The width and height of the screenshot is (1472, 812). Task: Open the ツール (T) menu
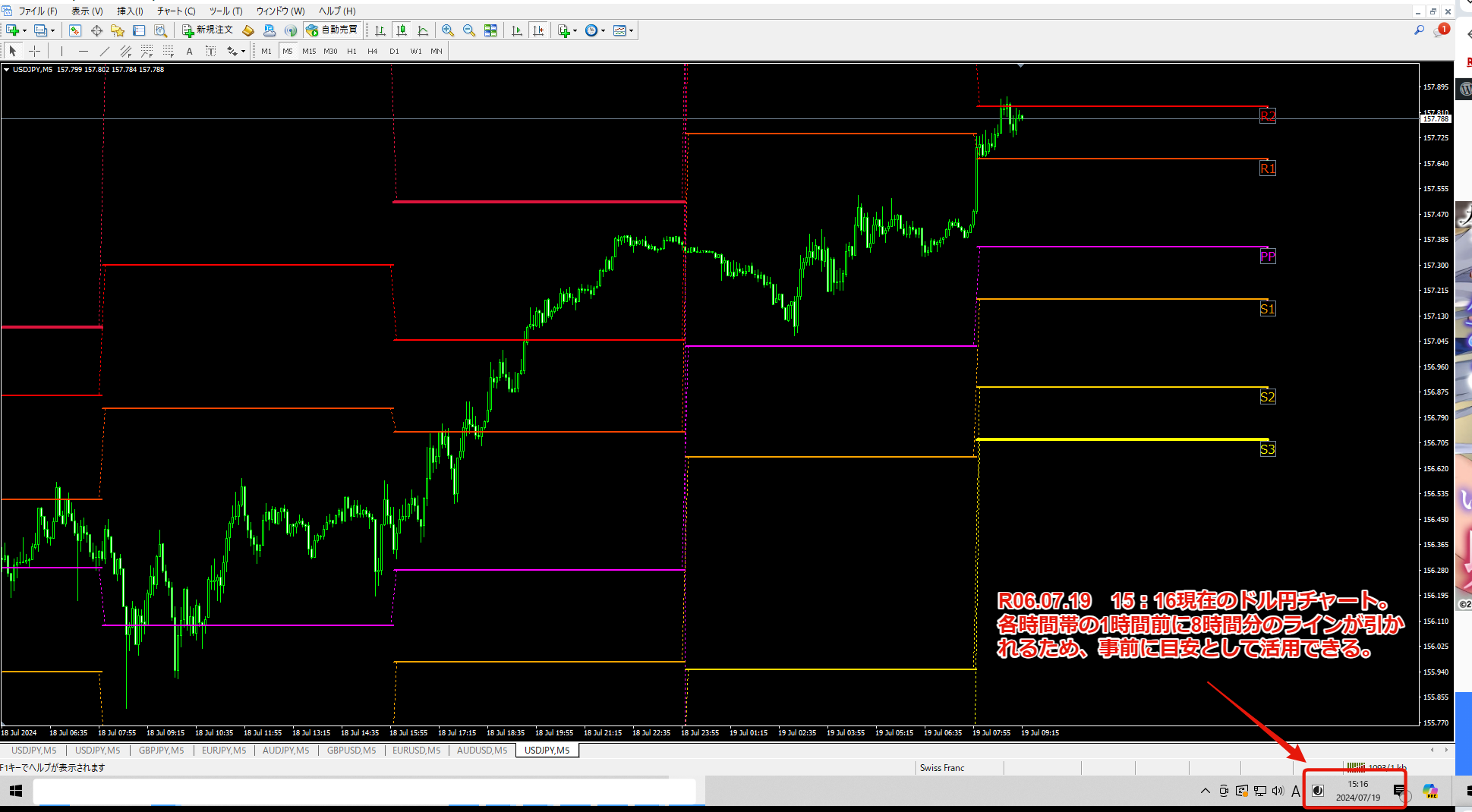click(225, 11)
